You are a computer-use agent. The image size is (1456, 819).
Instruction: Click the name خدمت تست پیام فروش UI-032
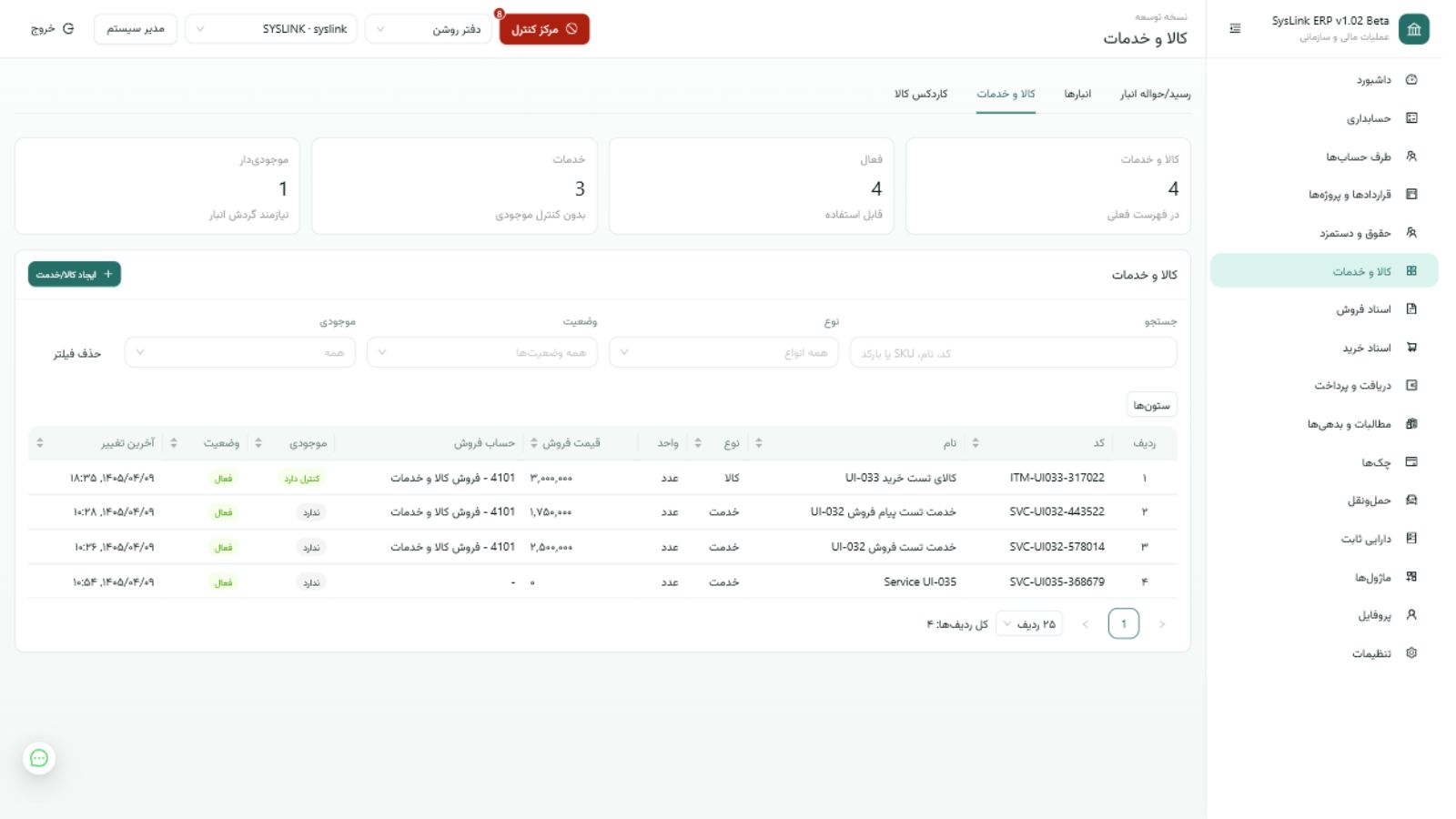click(884, 512)
